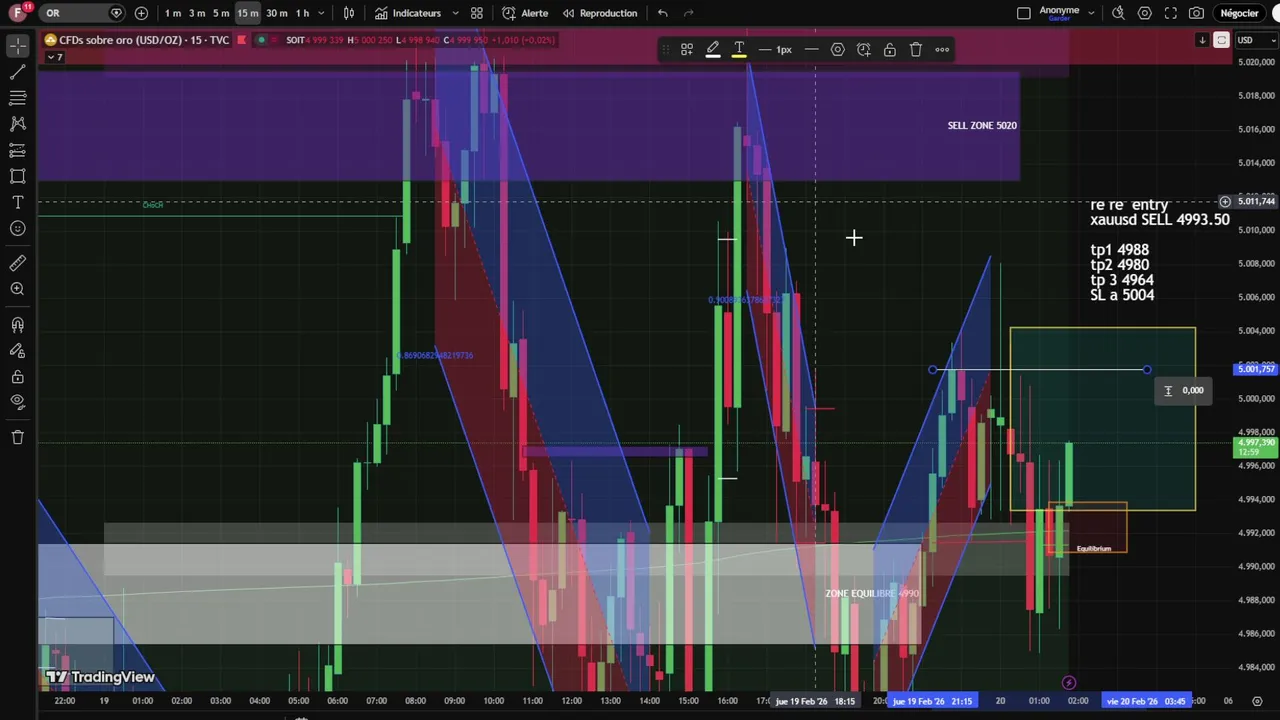The height and width of the screenshot is (720, 1280).
Task: Switch to 5 m timeframe
Action: [x=221, y=13]
